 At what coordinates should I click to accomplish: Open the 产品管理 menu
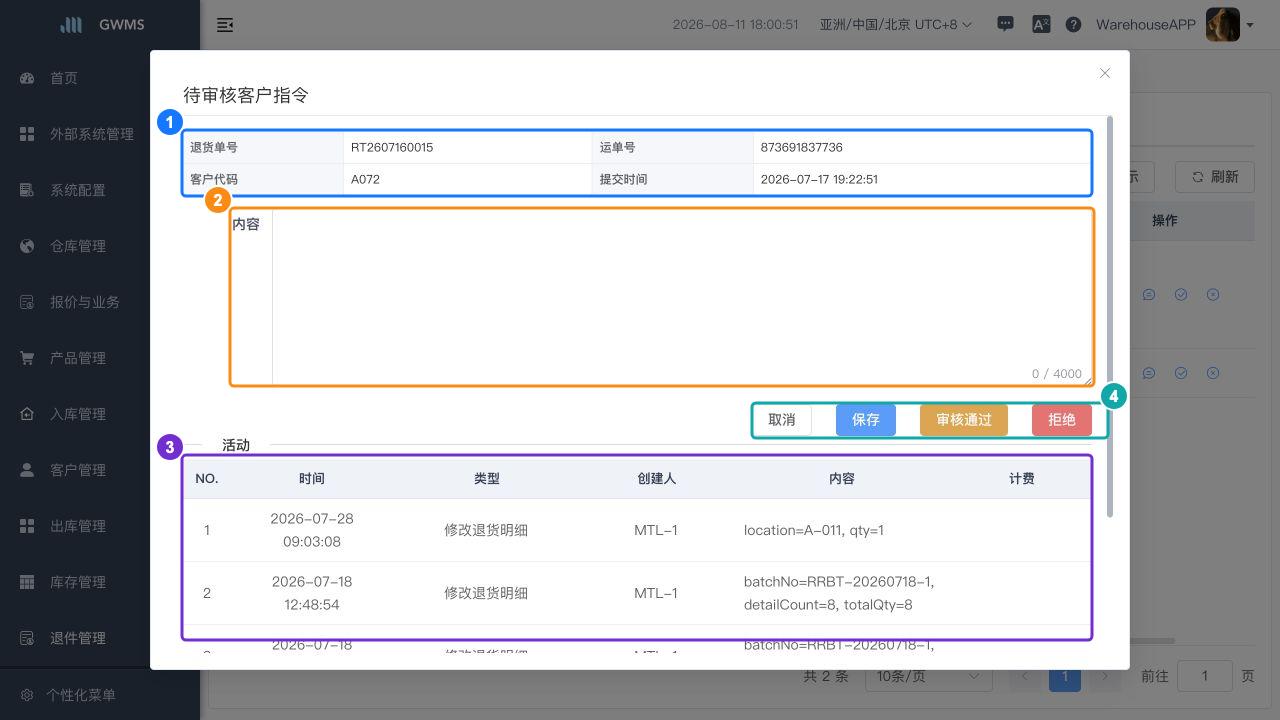78,358
